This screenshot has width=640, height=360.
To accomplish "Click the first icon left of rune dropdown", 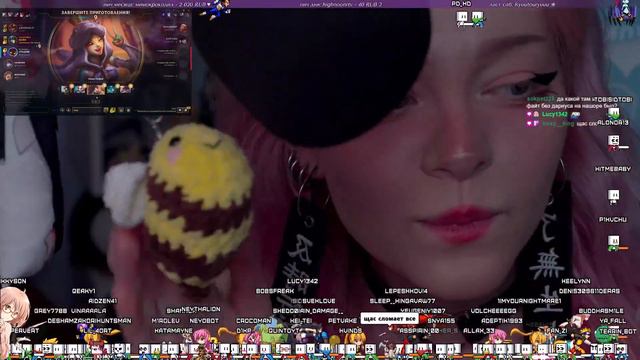I will (x=69, y=110).
